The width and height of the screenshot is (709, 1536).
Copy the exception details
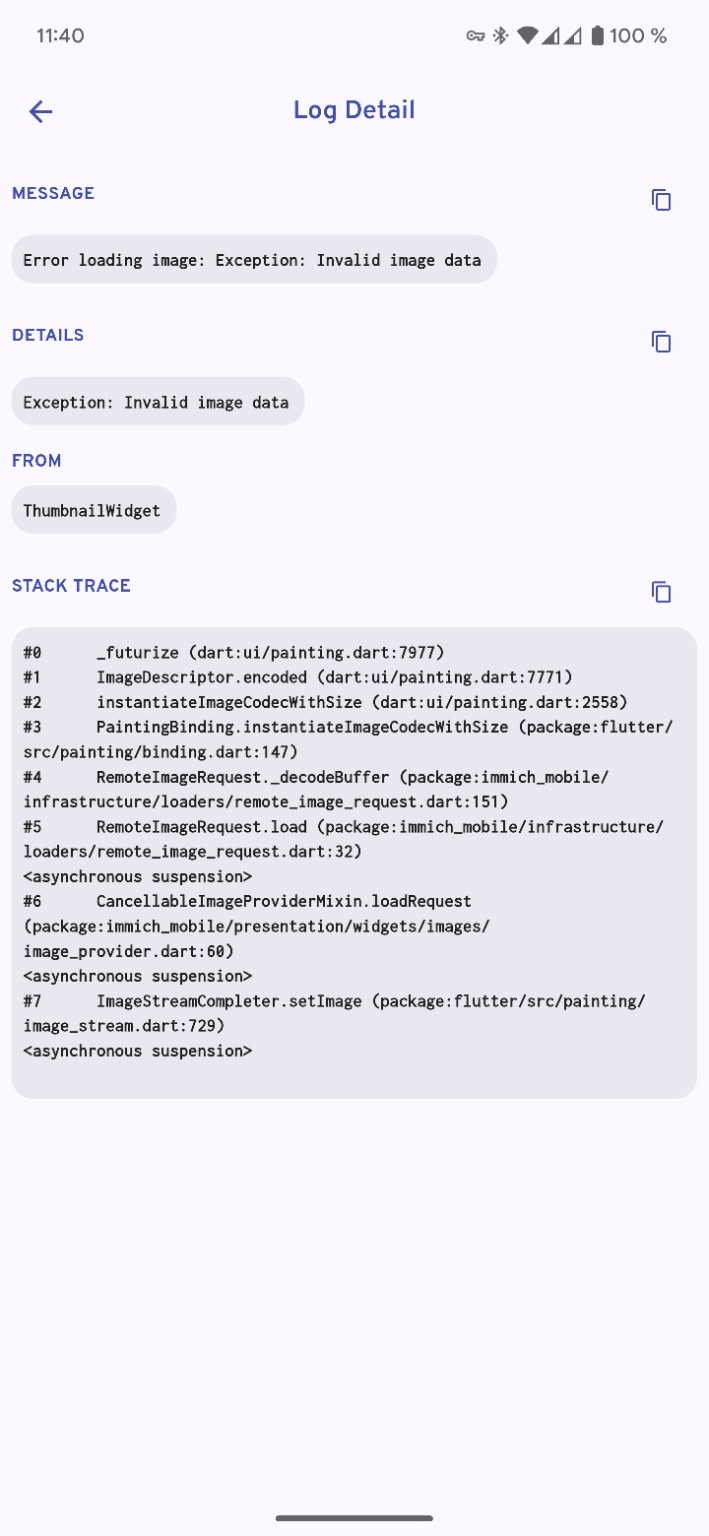[x=661, y=342]
